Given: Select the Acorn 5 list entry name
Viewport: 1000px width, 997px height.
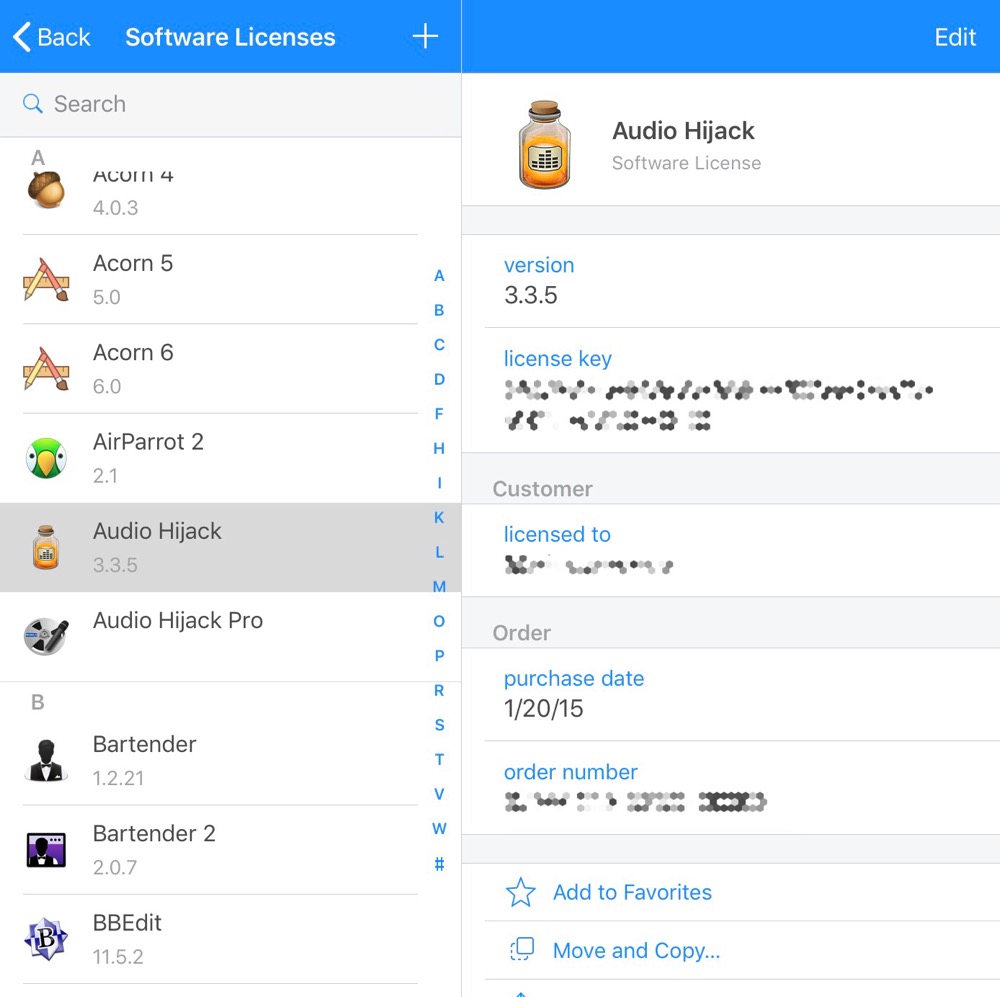Looking at the screenshot, I should click(x=133, y=263).
